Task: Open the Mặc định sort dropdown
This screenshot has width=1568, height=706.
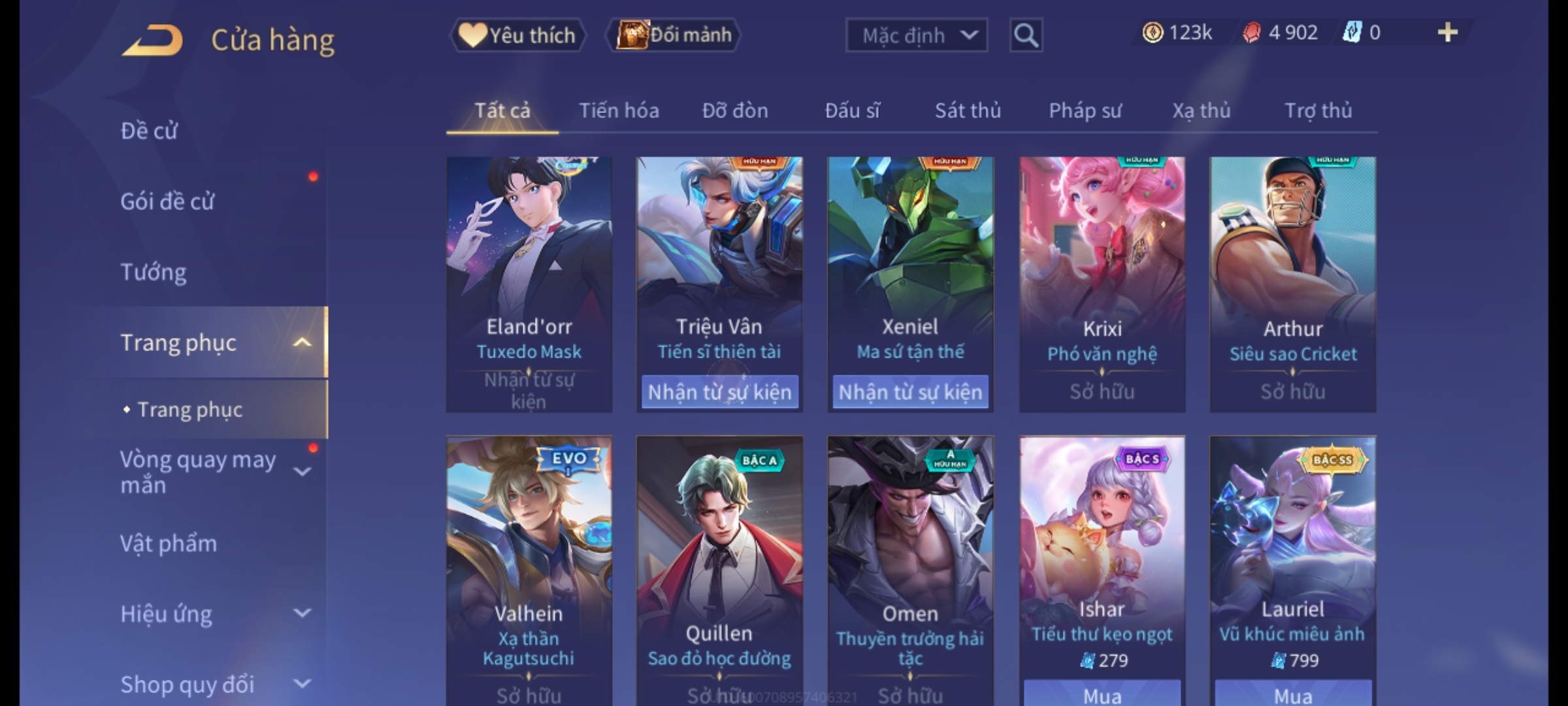Action: (916, 35)
